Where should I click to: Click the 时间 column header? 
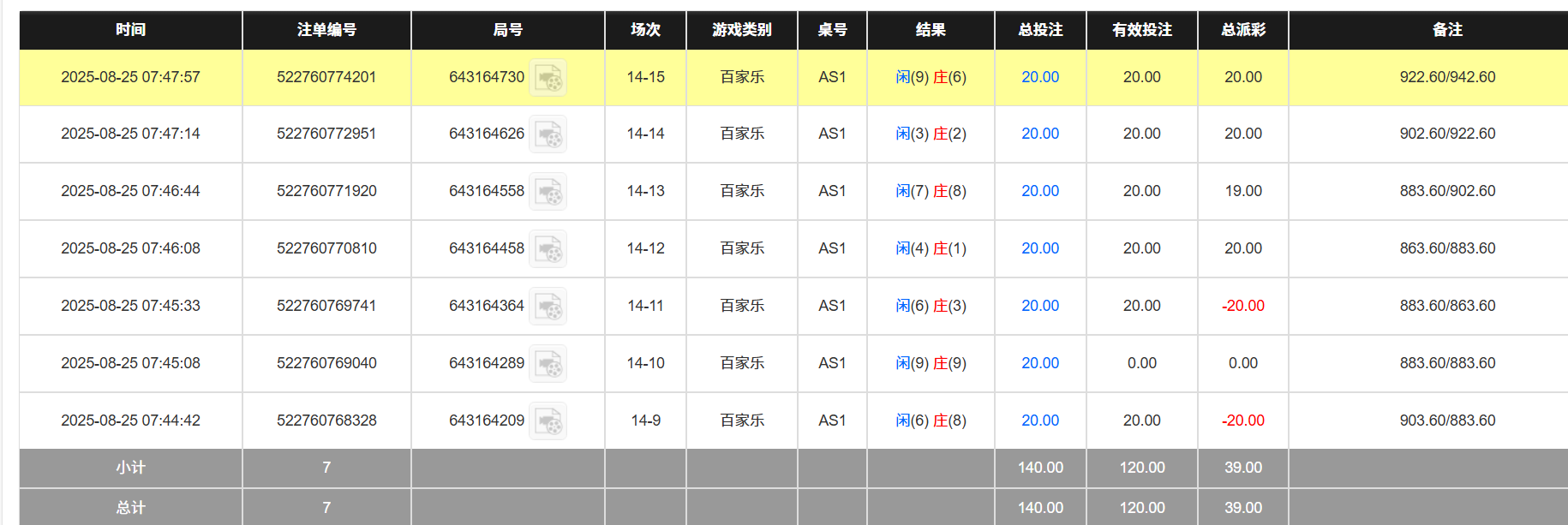click(x=129, y=29)
